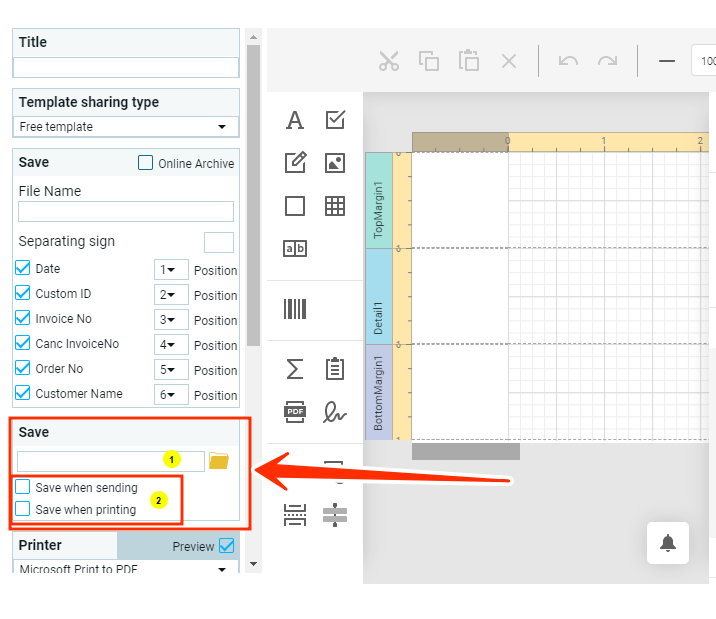Image resolution: width=716 pixels, height=619 pixels.
Task: Select the TopMargin1 band
Action: coord(379,200)
